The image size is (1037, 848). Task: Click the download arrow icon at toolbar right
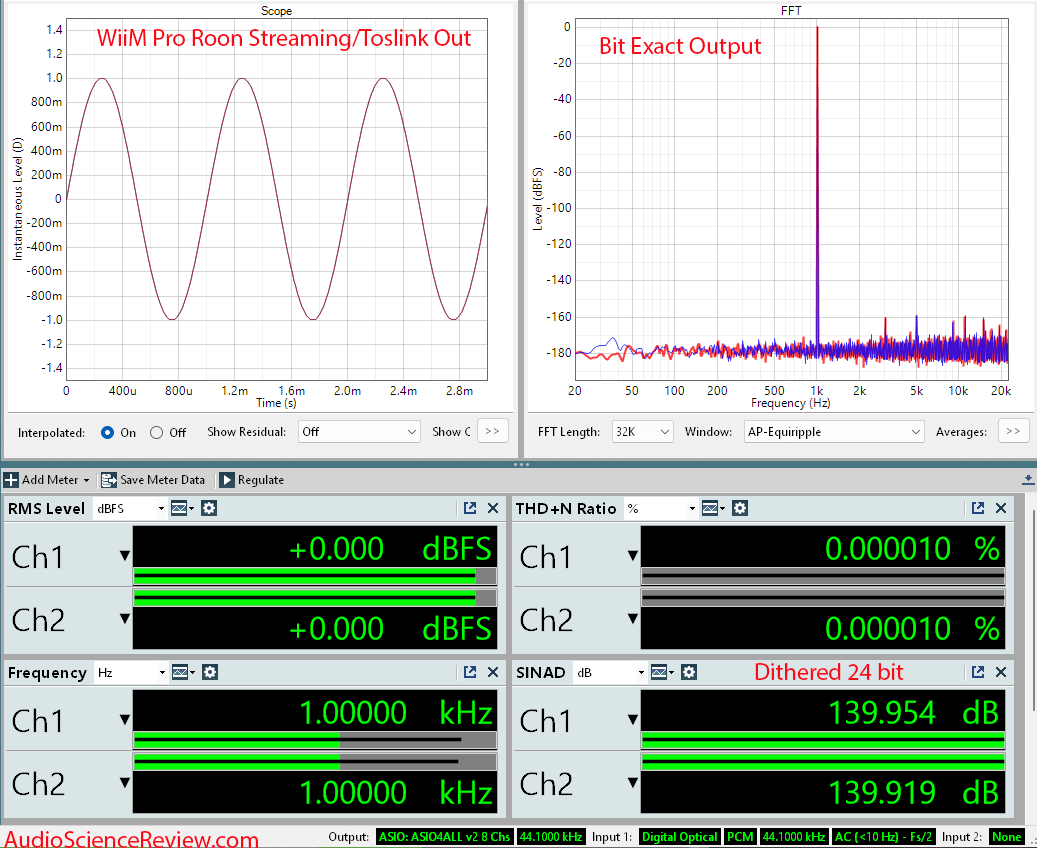1028,480
